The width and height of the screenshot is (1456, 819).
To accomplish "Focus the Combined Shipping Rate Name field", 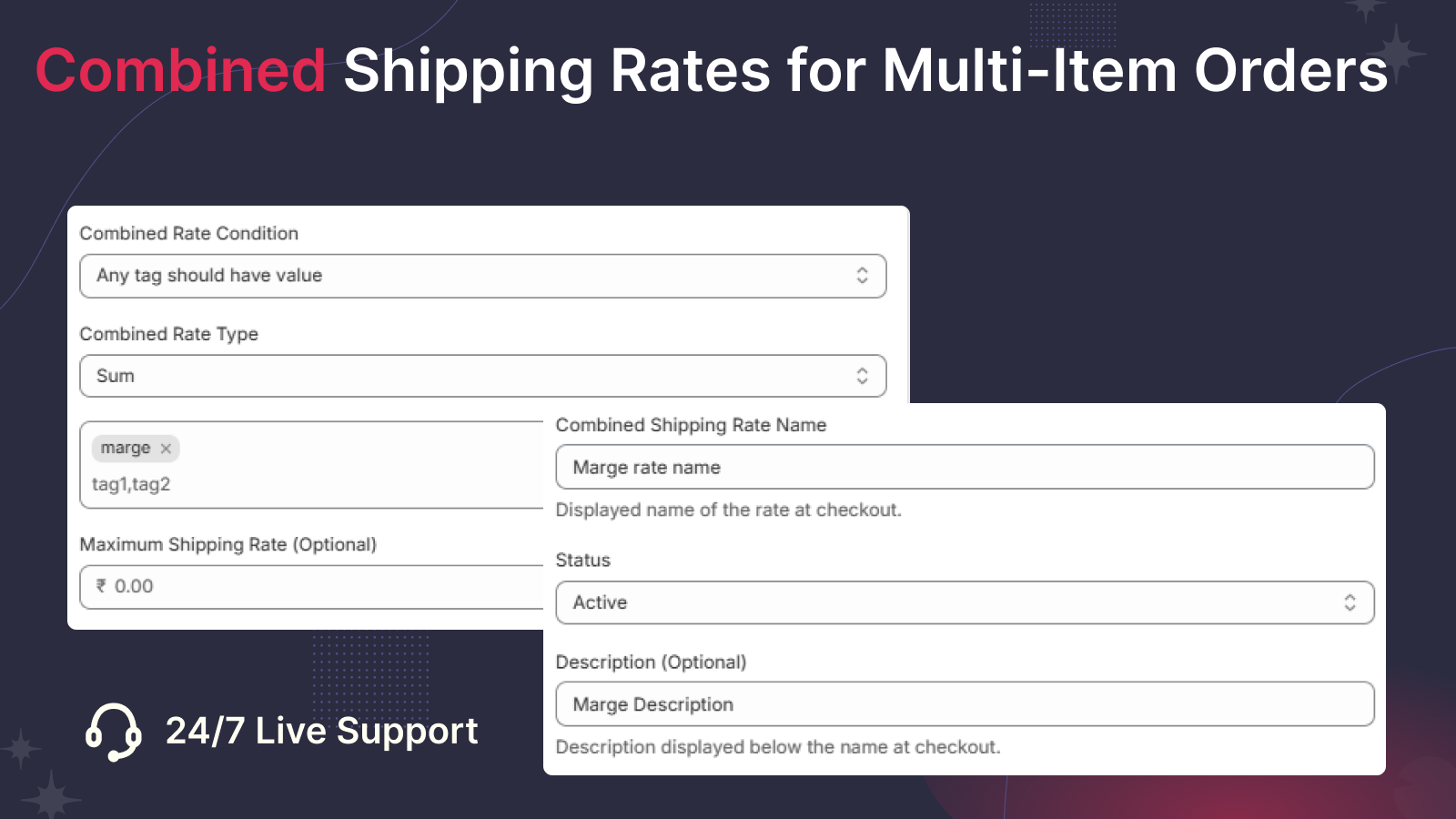I will coord(965,467).
